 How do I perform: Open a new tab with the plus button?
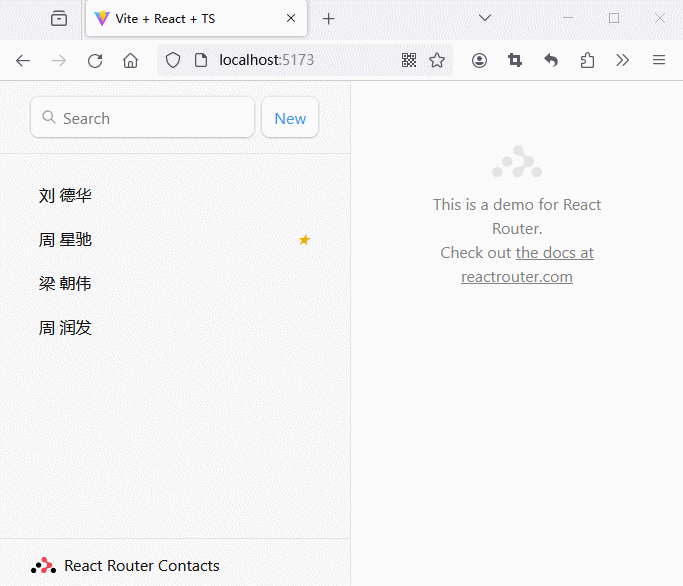pos(329,19)
